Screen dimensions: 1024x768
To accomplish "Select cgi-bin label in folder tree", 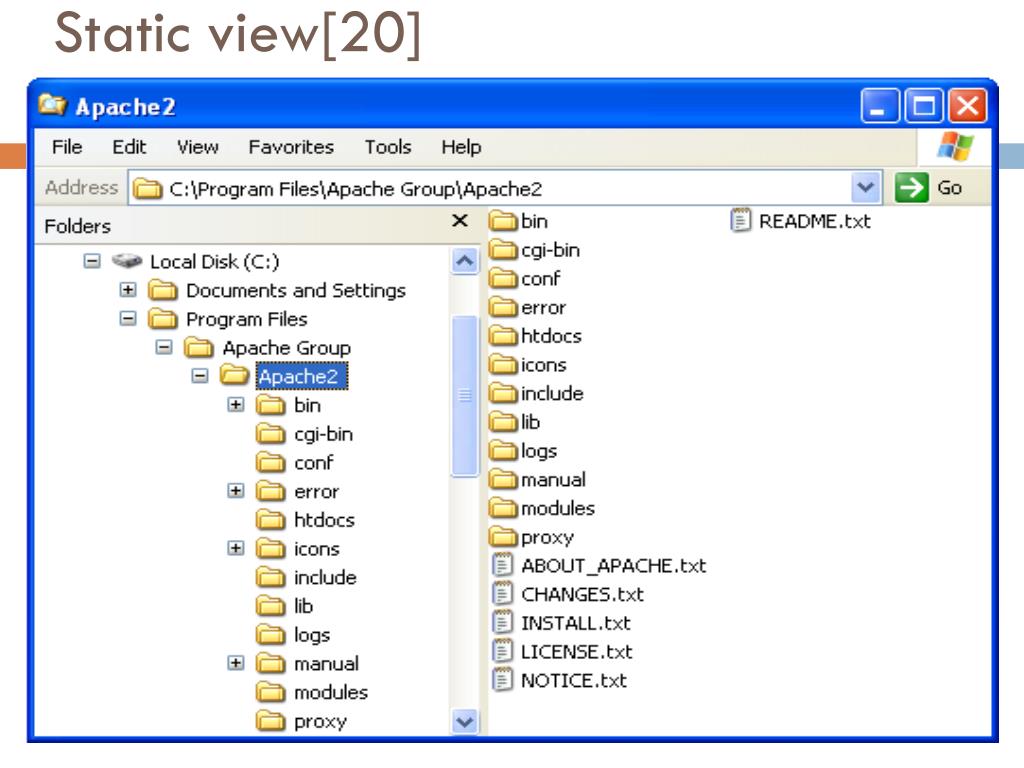I will point(323,434).
